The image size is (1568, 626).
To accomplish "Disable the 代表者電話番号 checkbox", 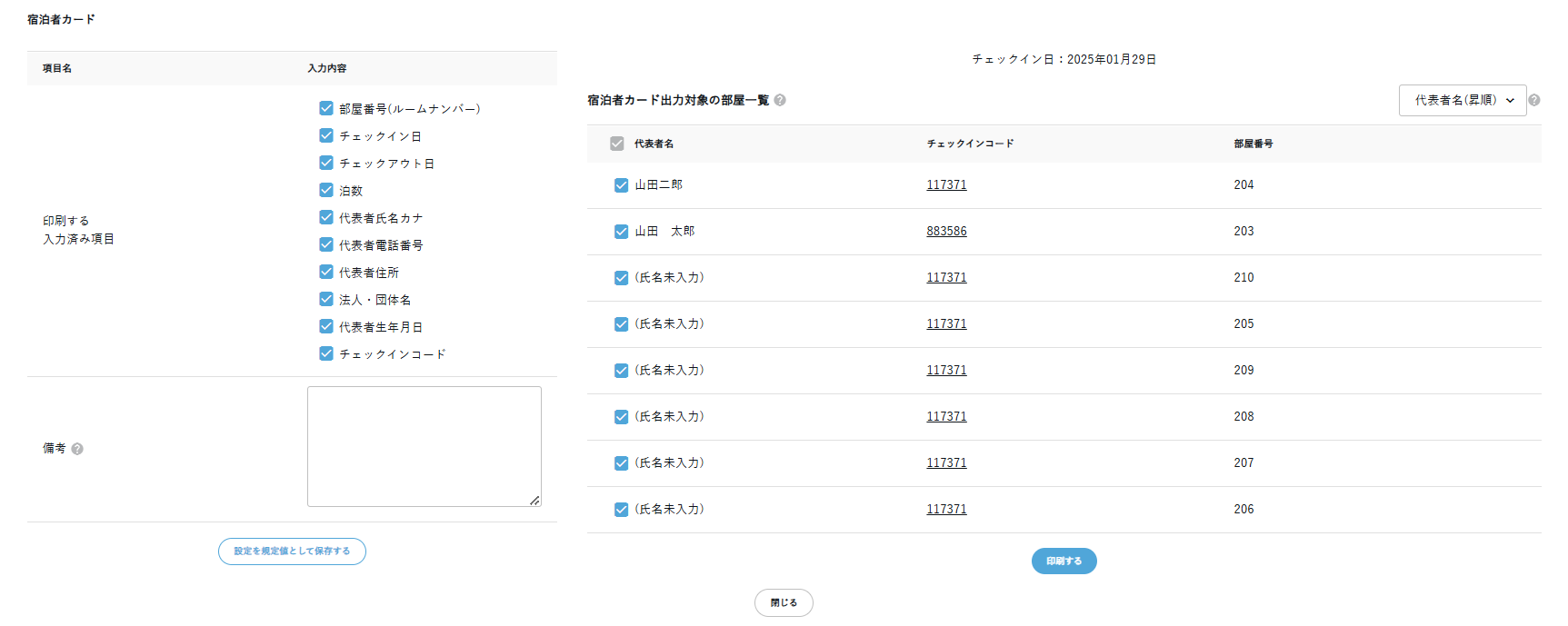I will coord(326,244).
